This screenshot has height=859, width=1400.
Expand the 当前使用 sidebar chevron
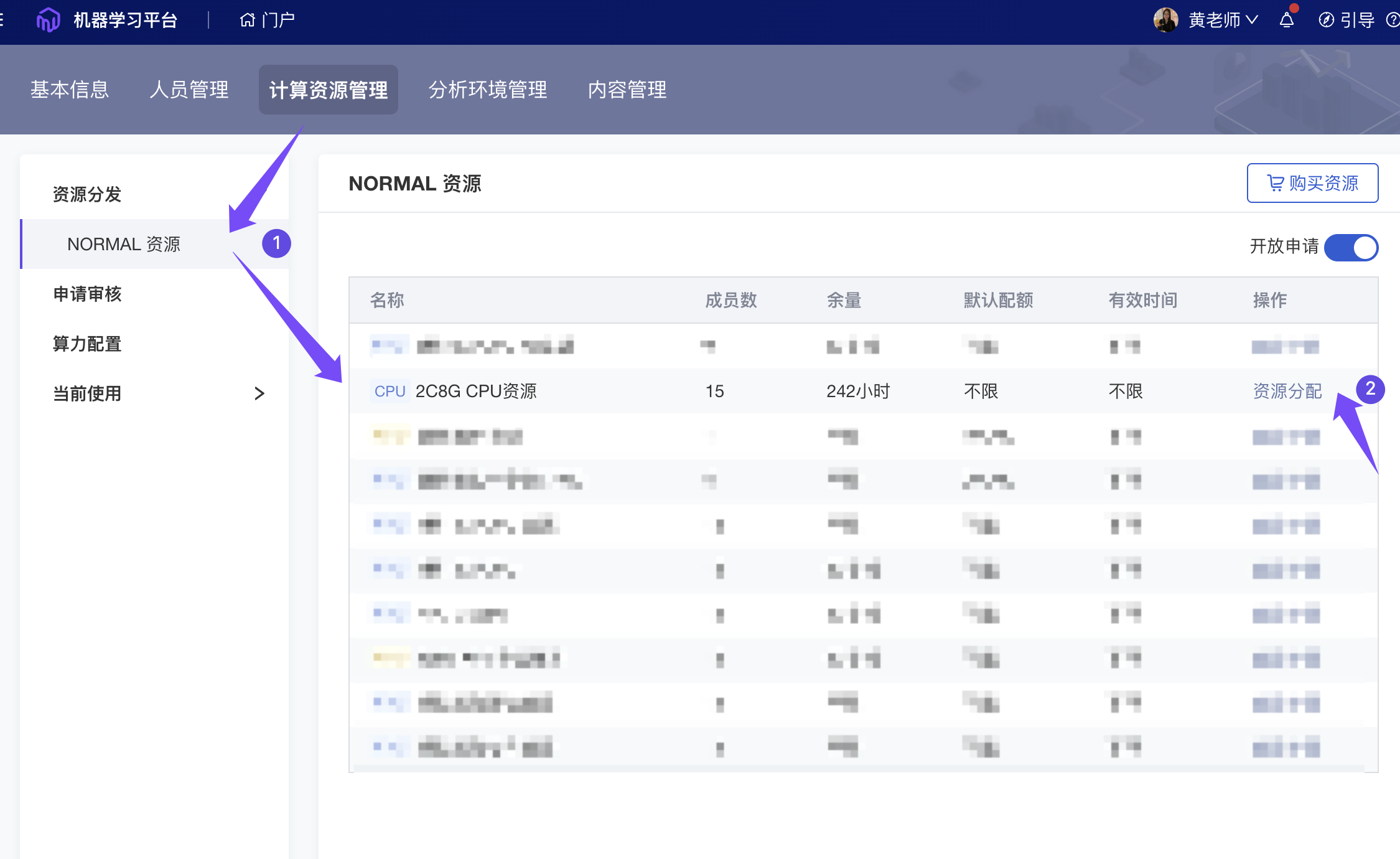point(259,393)
